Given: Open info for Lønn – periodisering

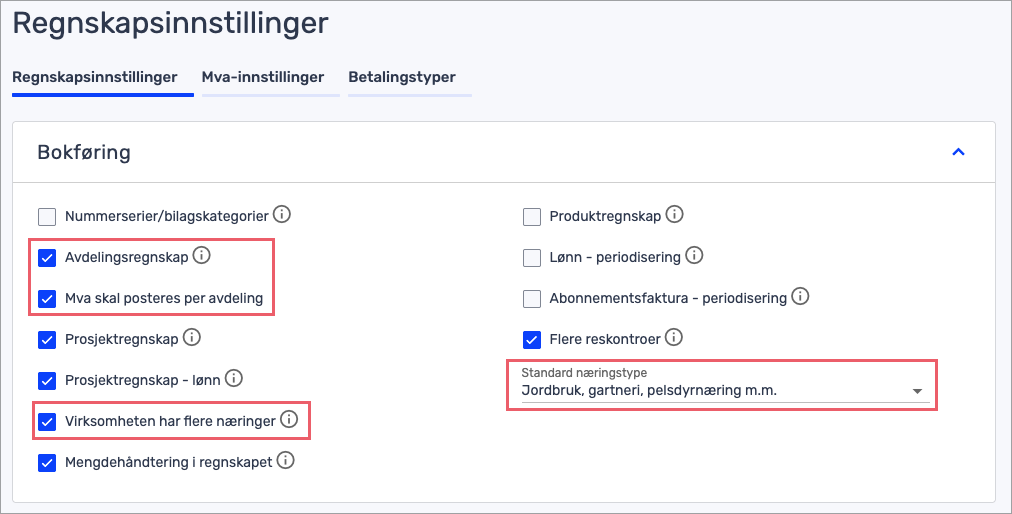Looking at the screenshot, I should click(x=694, y=256).
